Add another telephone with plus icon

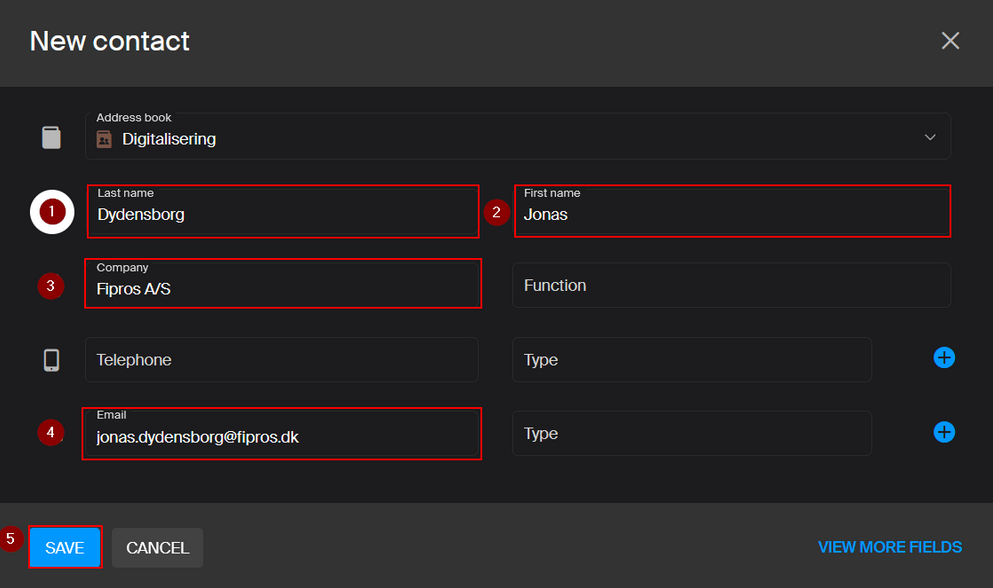[944, 358]
